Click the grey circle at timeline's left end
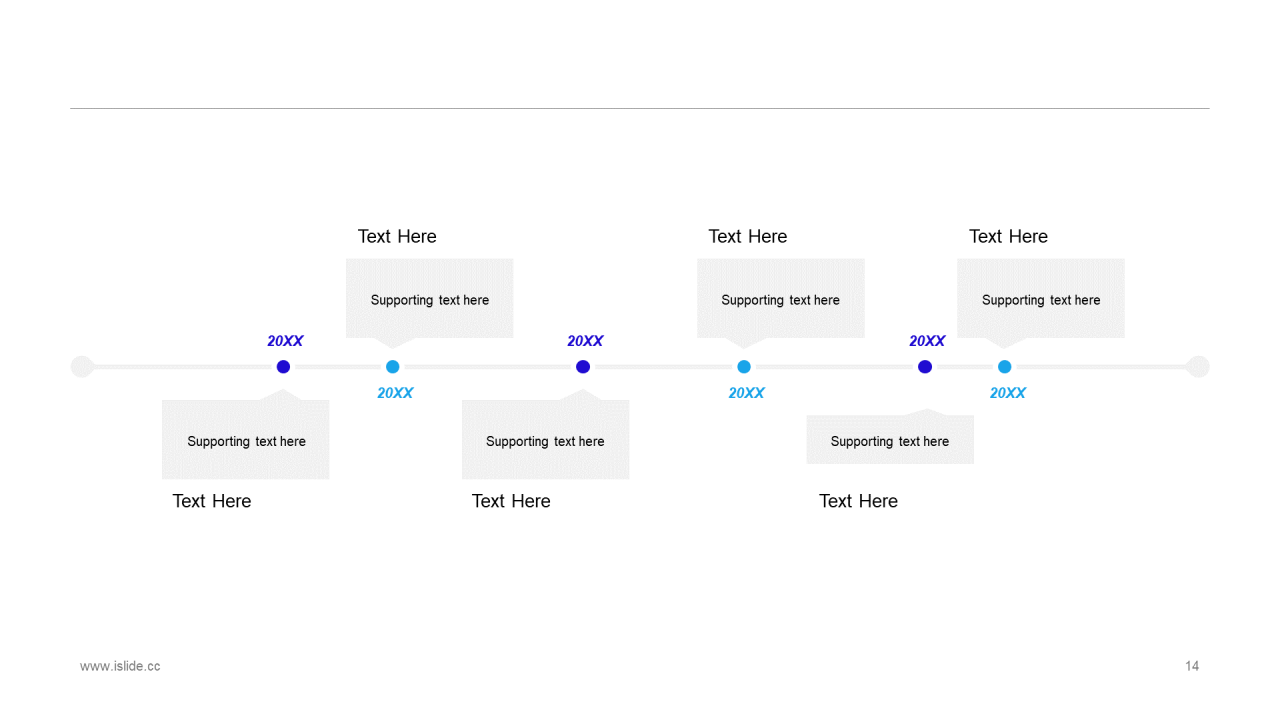 click(x=82, y=367)
